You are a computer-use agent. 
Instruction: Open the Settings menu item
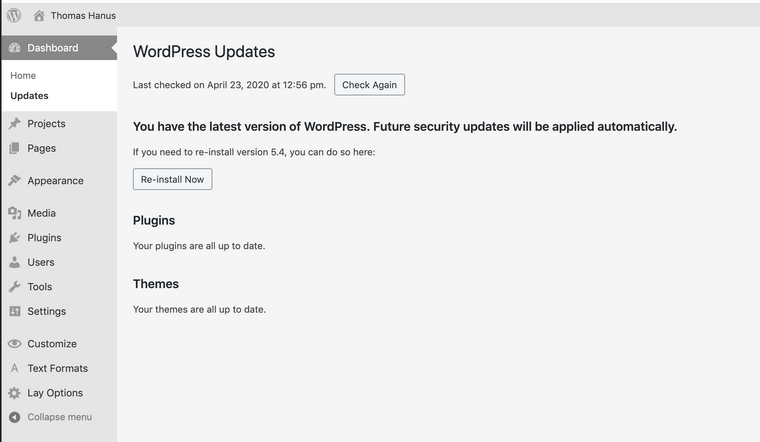(x=46, y=311)
